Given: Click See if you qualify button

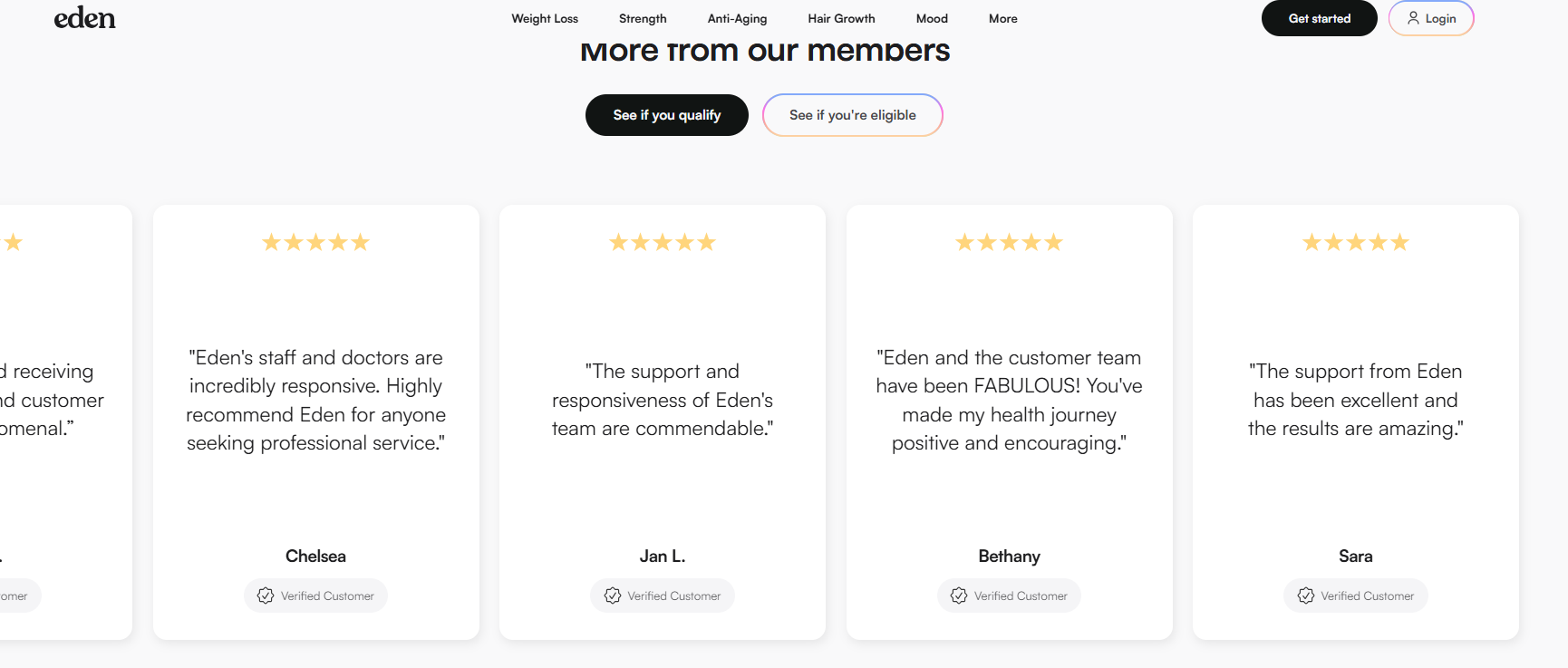Looking at the screenshot, I should pyautogui.click(x=667, y=115).
